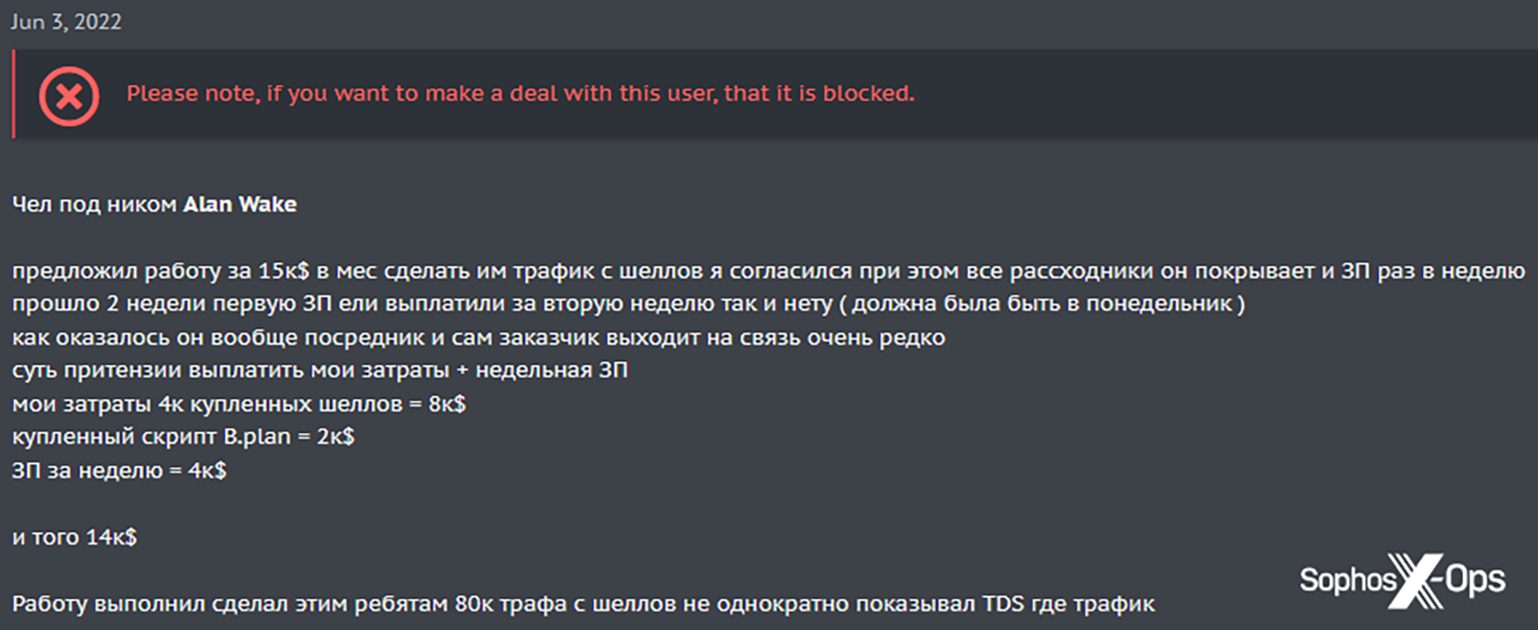Click the red left border of warning banner
This screenshot has height=630, width=1538.
[13, 94]
